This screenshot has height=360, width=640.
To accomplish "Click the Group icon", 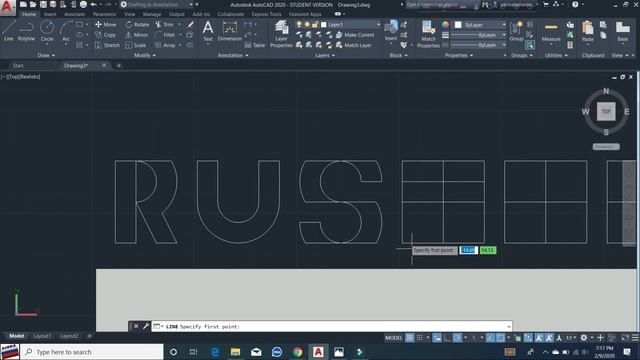I will coord(516,31).
